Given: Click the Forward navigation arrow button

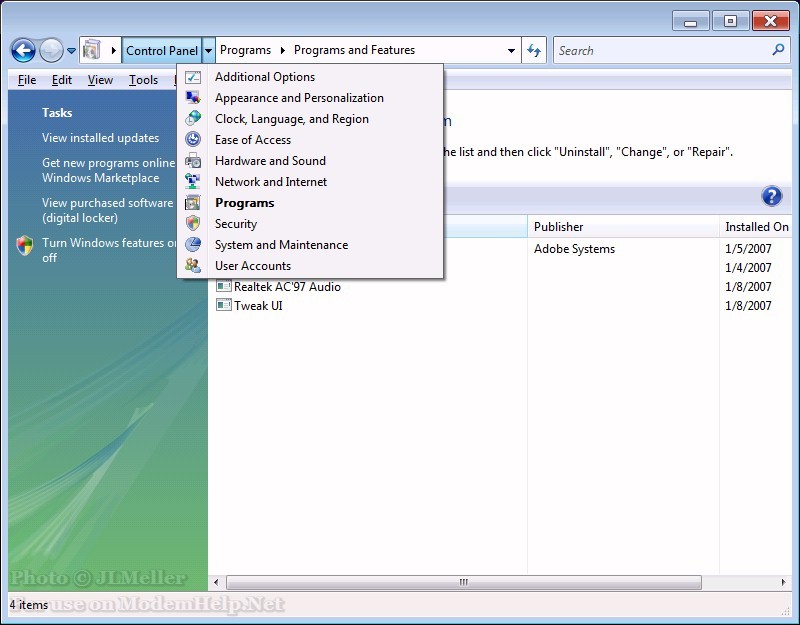Looking at the screenshot, I should (51, 51).
